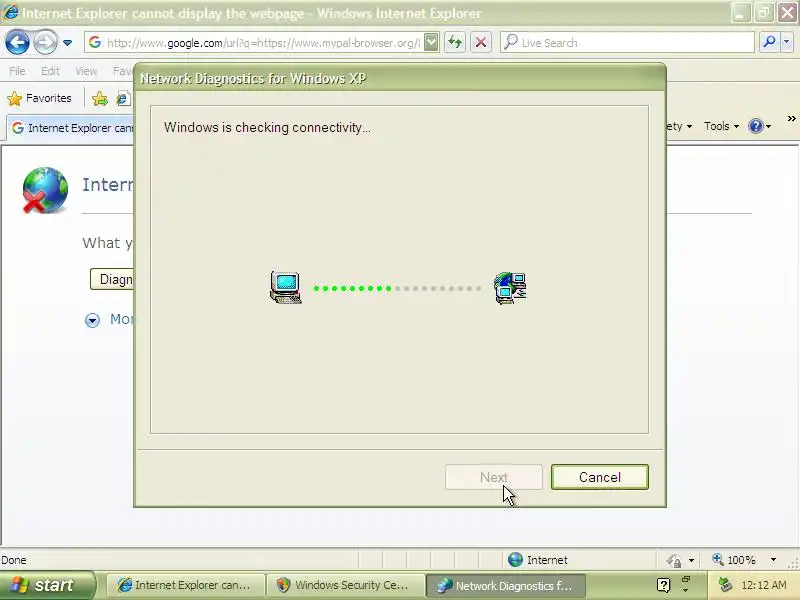Image resolution: width=800 pixels, height=600 pixels.
Task: Click the Stop loading red X icon
Action: (x=481, y=42)
